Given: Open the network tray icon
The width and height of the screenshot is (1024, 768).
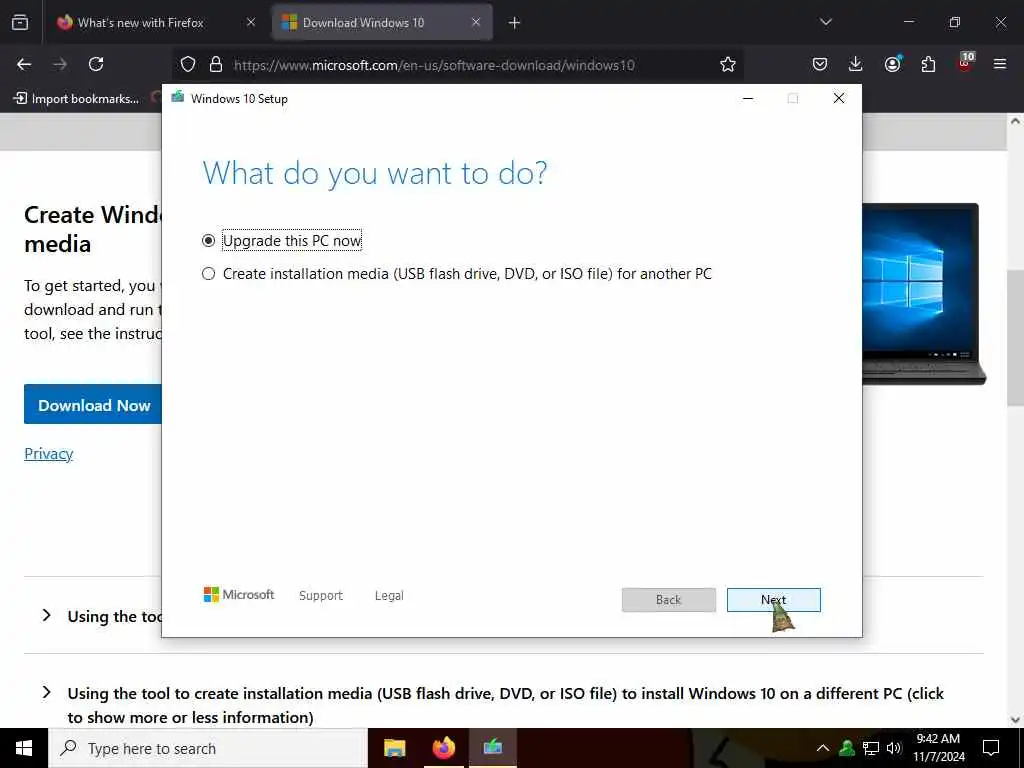Looking at the screenshot, I should (871, 748).
